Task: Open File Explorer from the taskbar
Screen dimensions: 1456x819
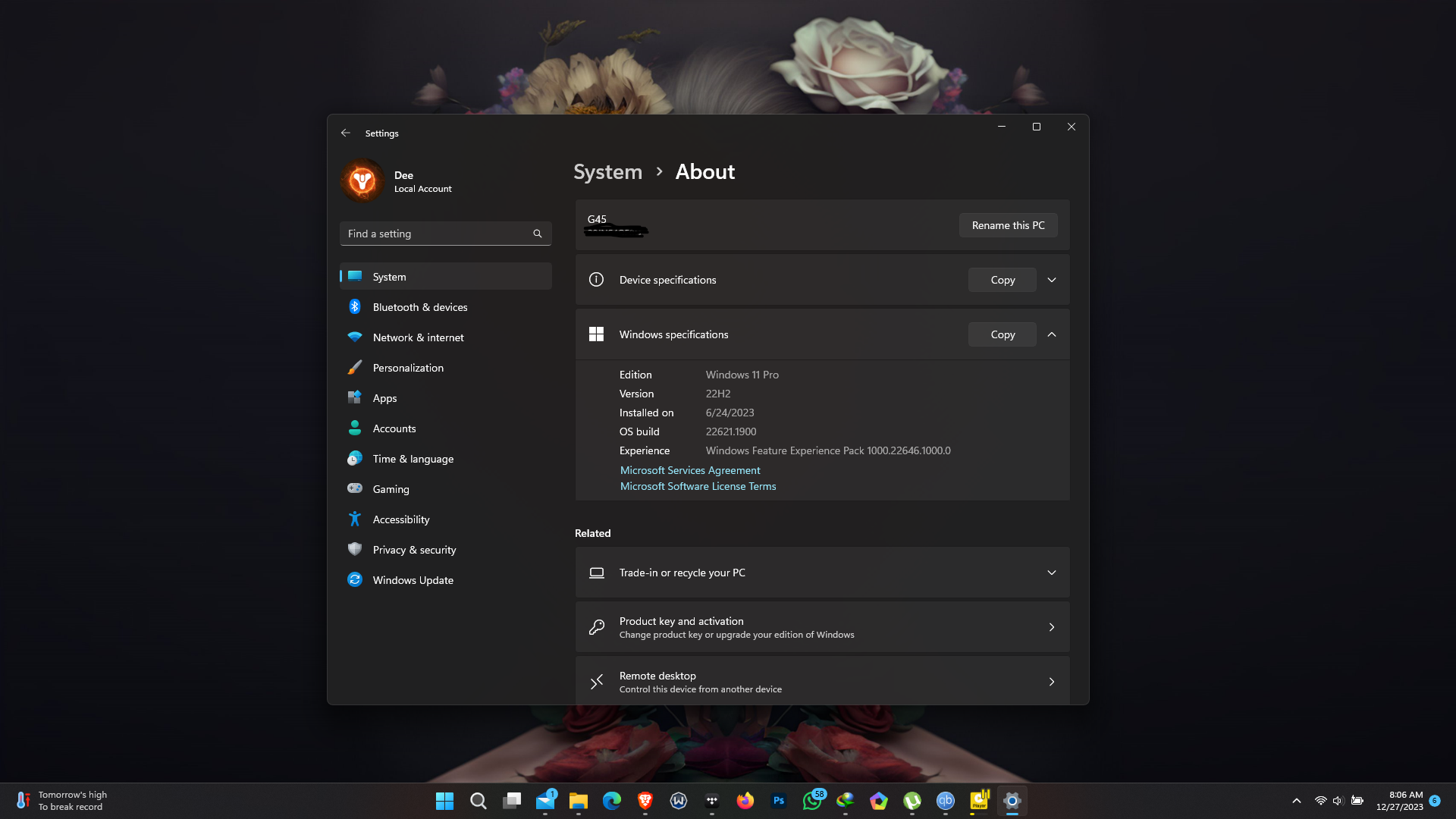Action: 579,801
